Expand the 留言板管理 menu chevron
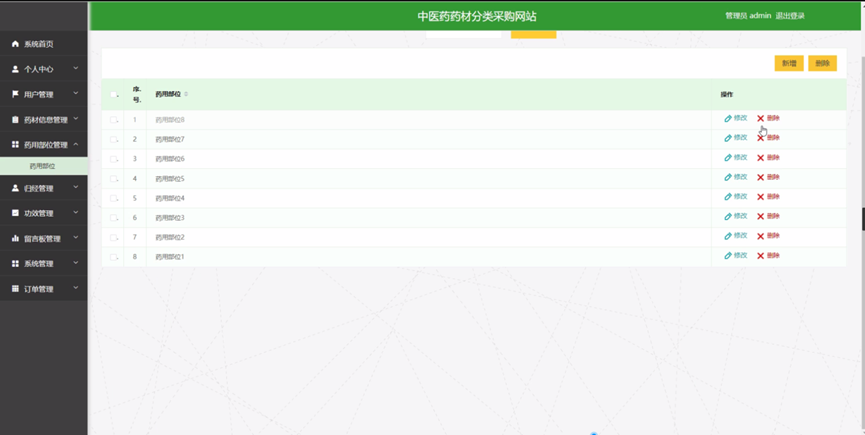 tap(76, 238)
